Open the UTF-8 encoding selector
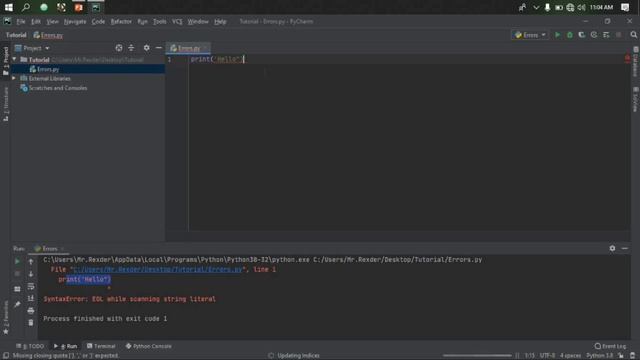 coord(547,356)
